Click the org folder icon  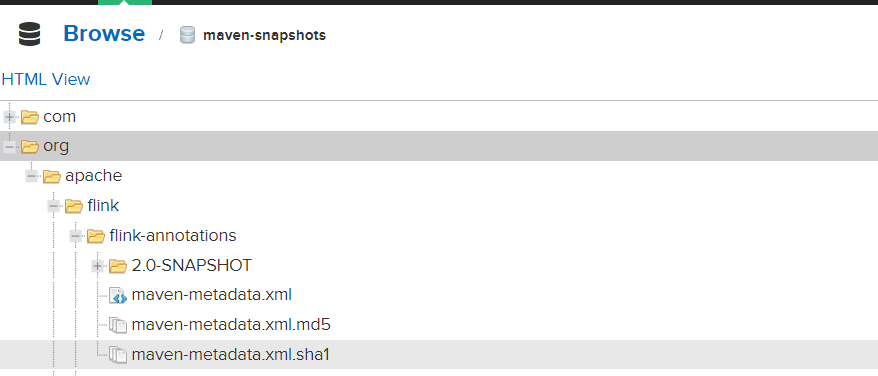(x=30, y=147)
